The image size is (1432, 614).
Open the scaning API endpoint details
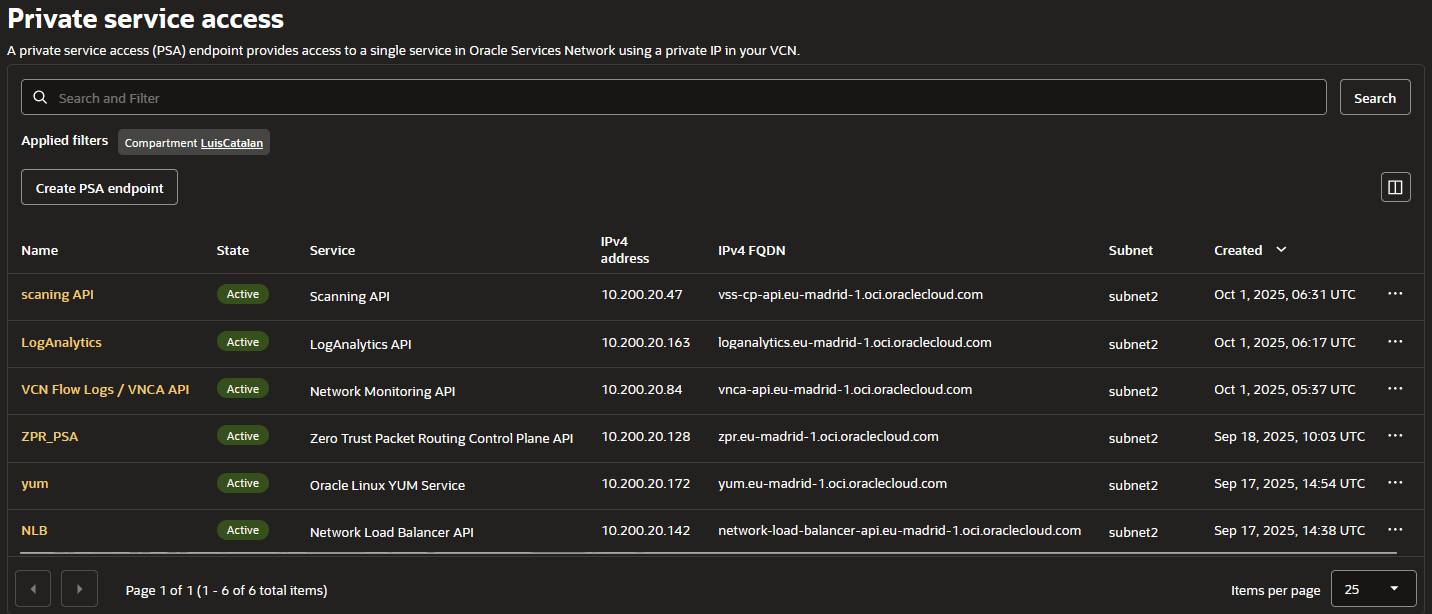57,294
